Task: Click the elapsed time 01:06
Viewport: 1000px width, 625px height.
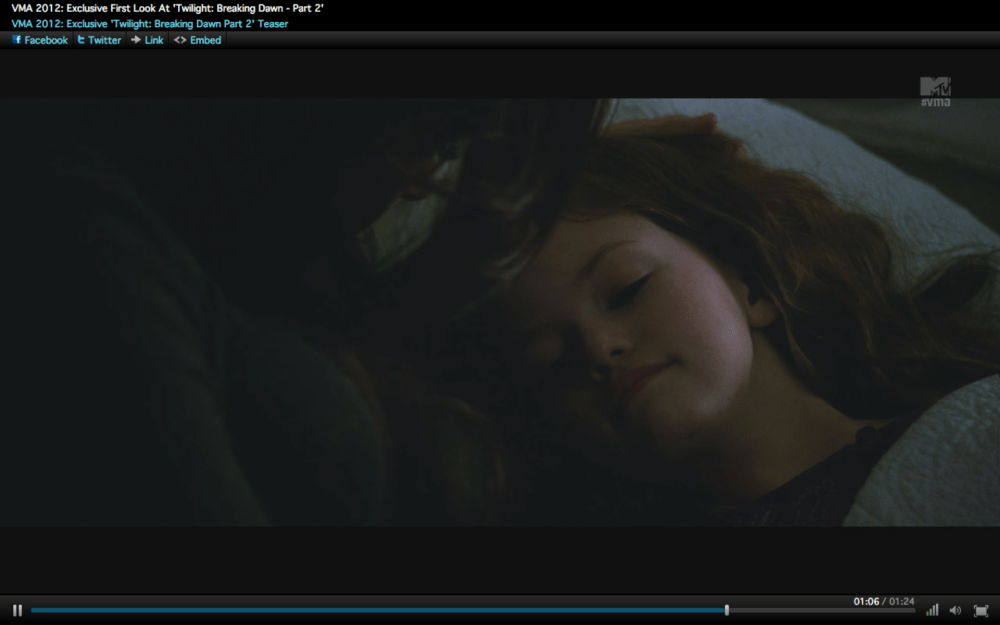Action: point(865,601)
